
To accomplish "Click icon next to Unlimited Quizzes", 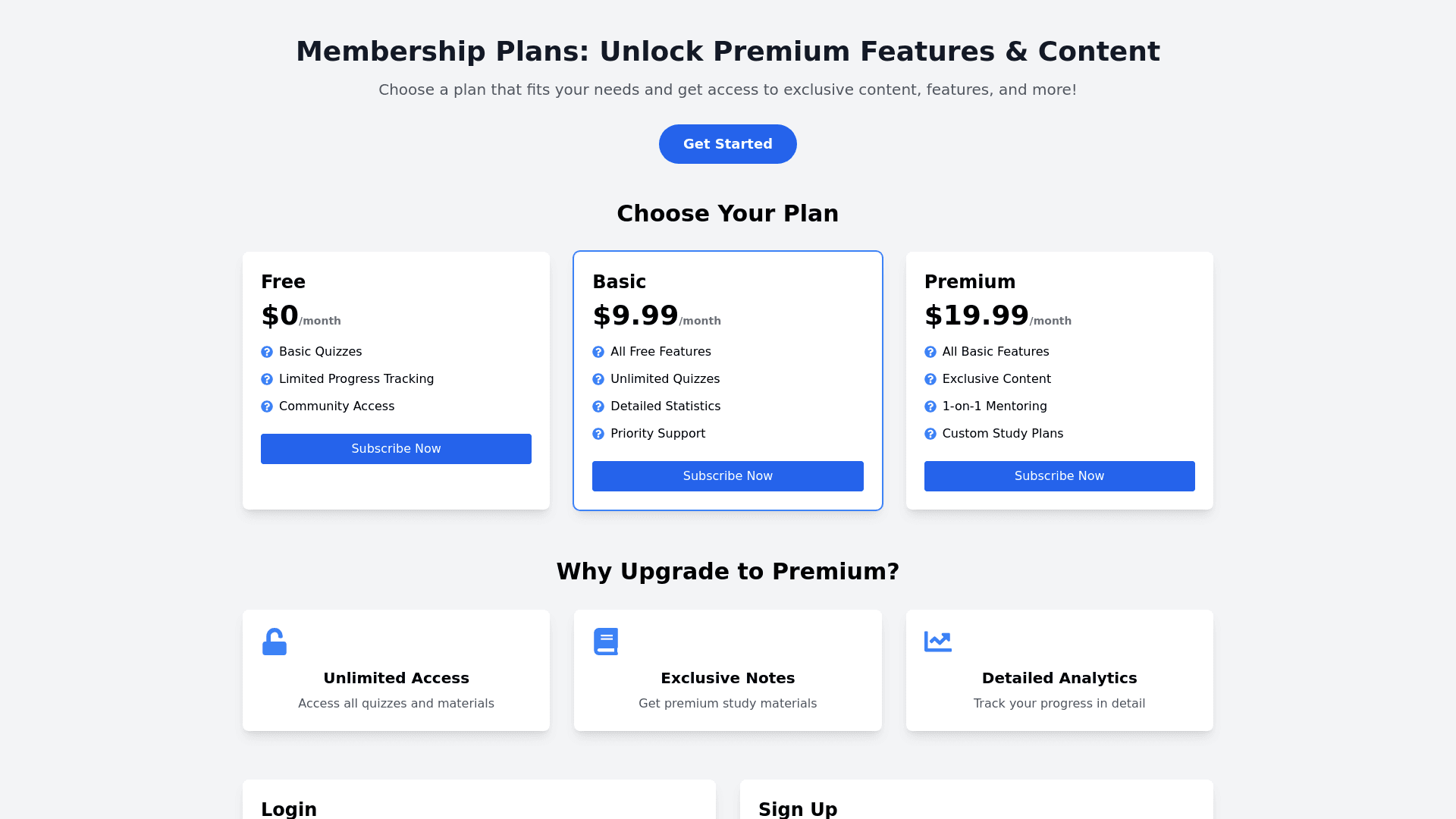I will (x=598, y=379).
